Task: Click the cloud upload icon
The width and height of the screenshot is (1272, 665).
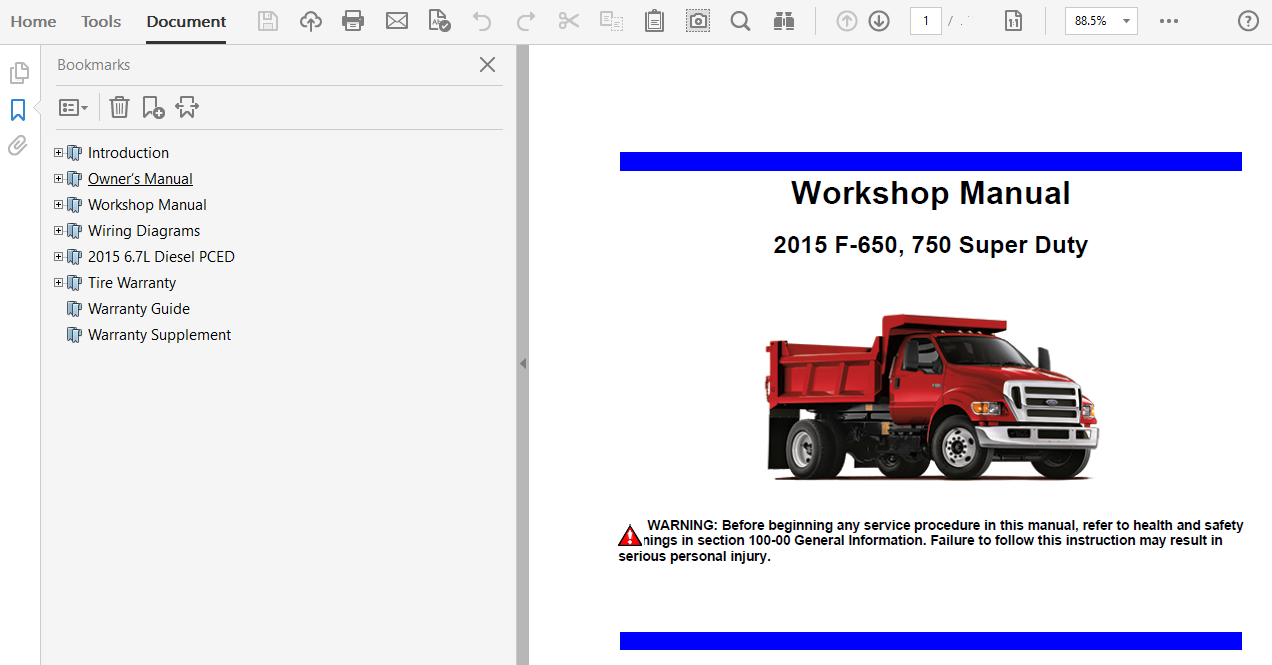Action: (311, 21)
